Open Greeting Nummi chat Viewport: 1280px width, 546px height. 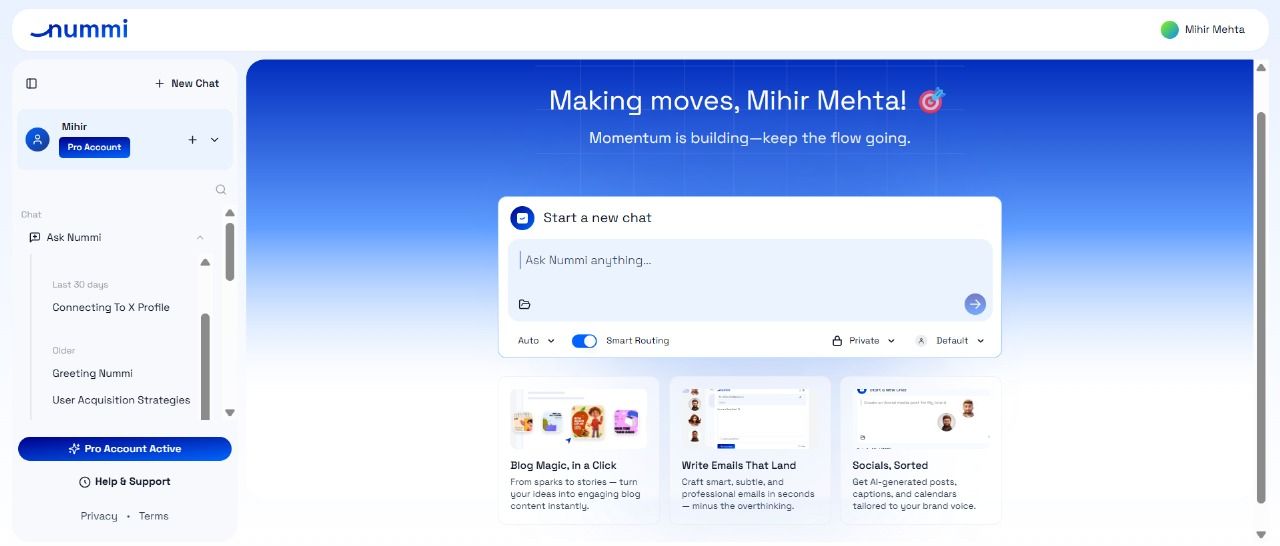[92, 374]
